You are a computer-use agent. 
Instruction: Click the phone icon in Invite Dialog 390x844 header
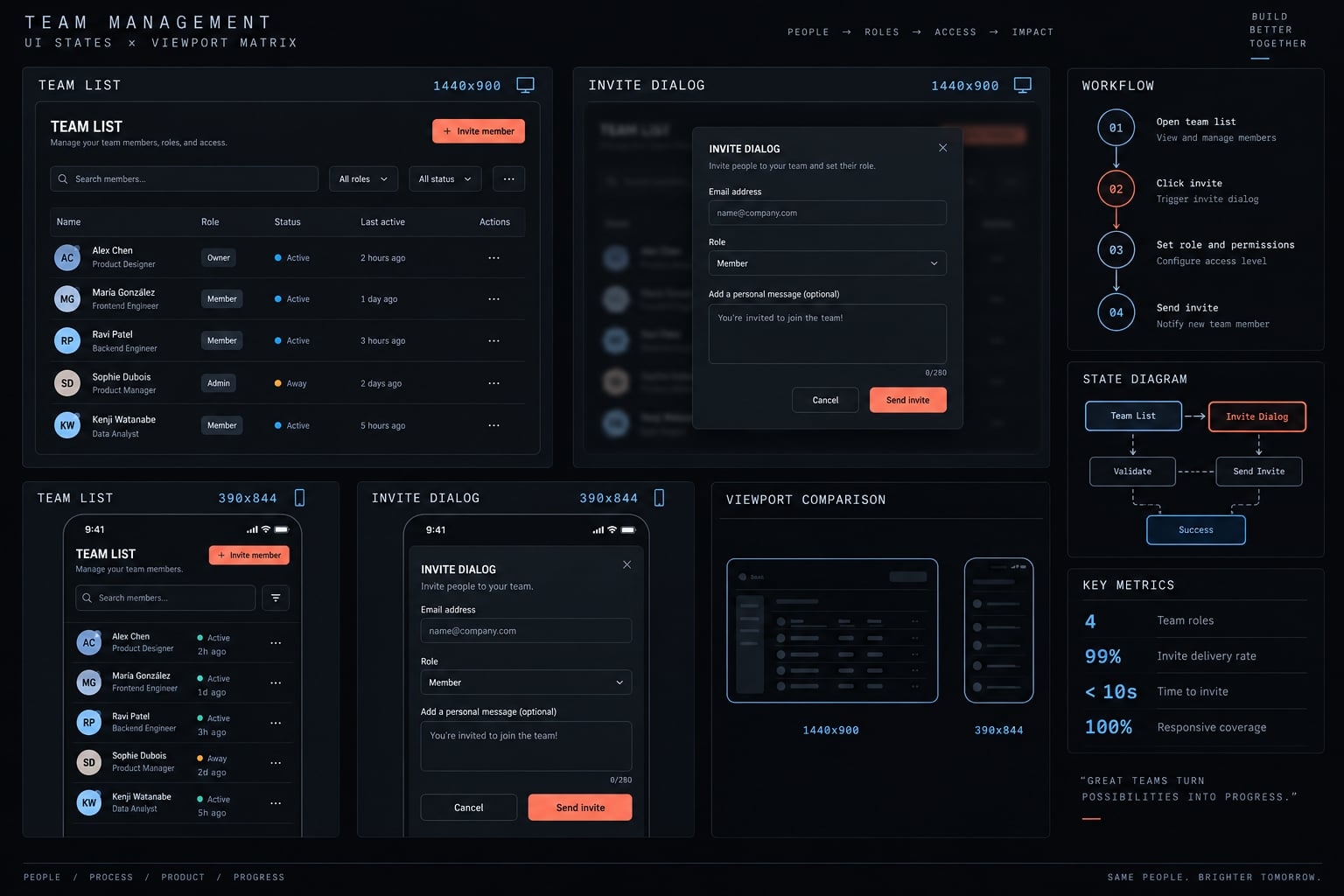(659, 498)
